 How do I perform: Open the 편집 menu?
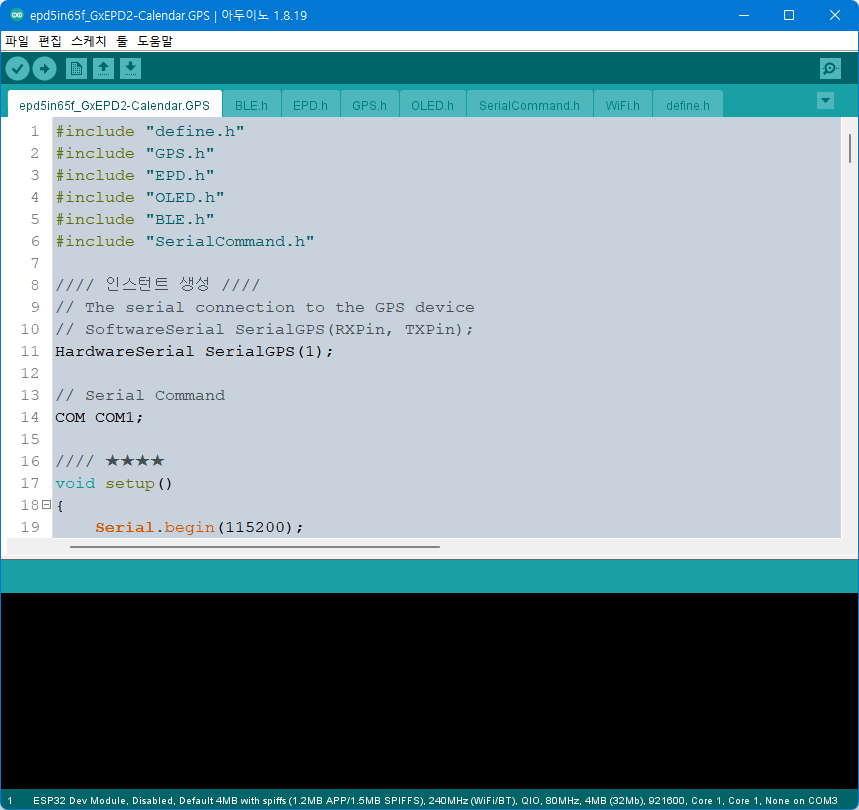click(x=50, y=41)
